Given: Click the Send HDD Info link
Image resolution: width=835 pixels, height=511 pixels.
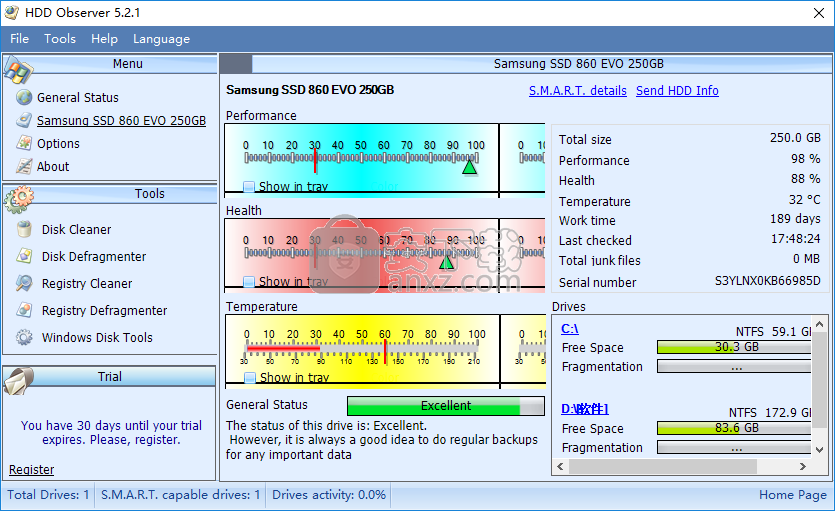Looking at the screenshot, I should point(677,90).
